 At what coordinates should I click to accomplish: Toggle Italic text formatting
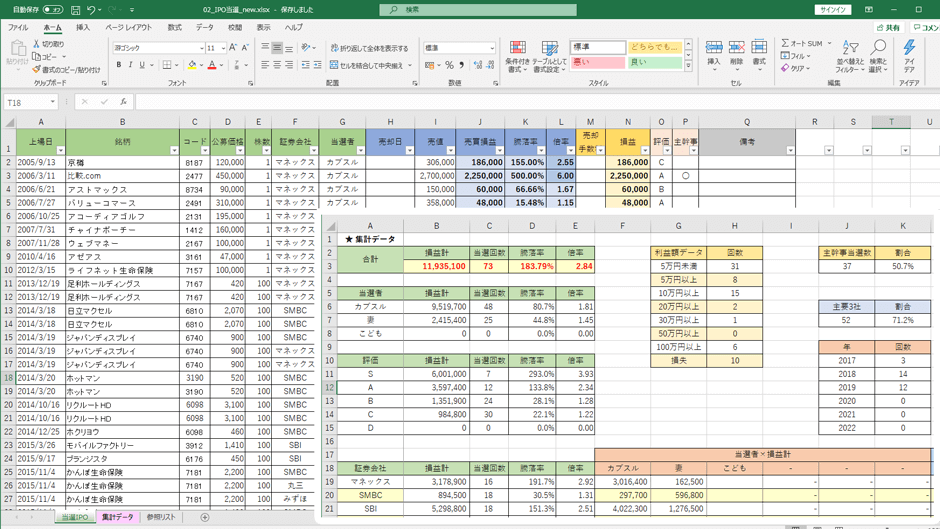[130, 65]
